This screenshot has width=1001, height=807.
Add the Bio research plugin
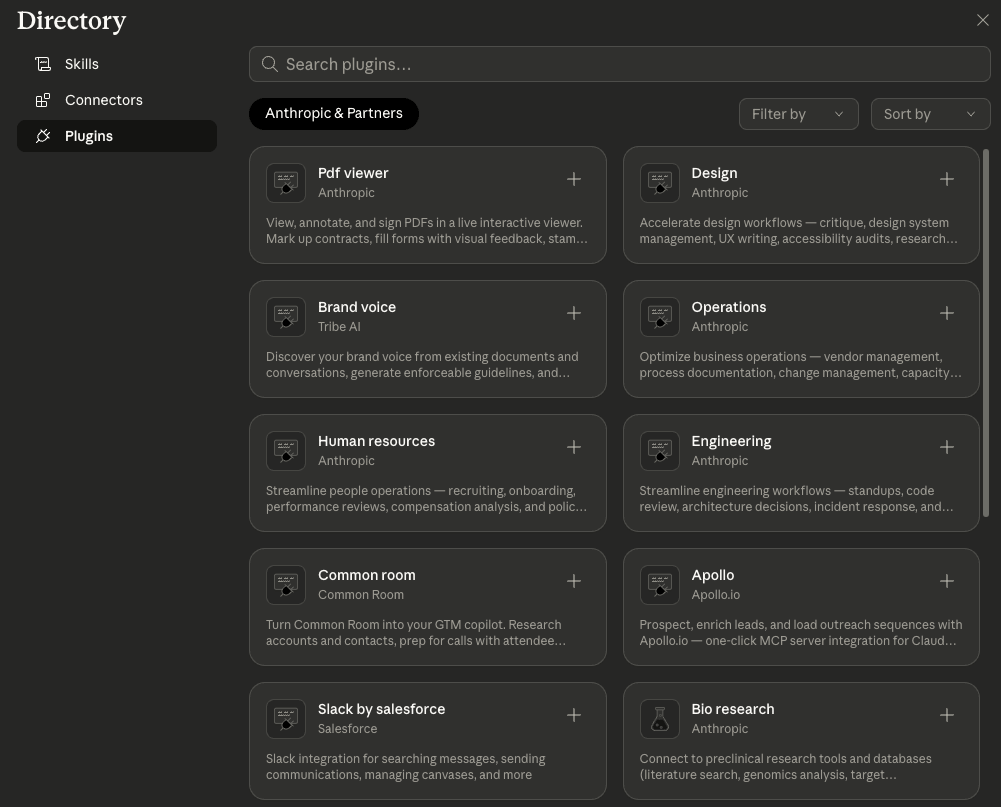click(947, 716)
